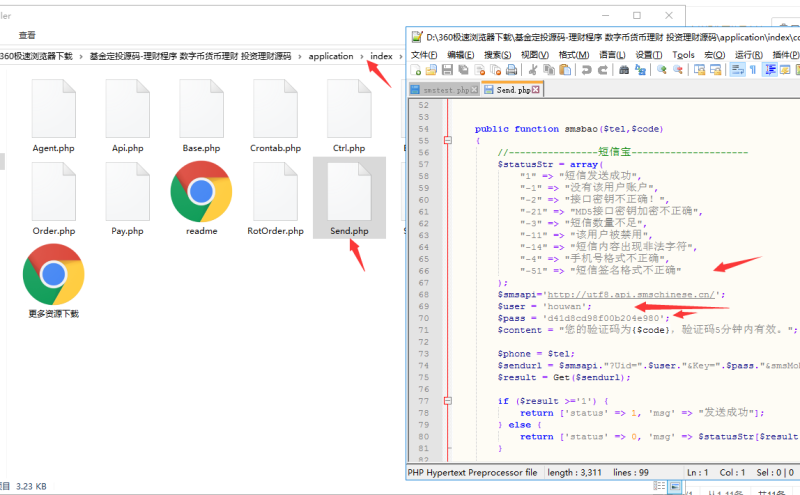Click user defined language toolbar icon

pos(785,70)
